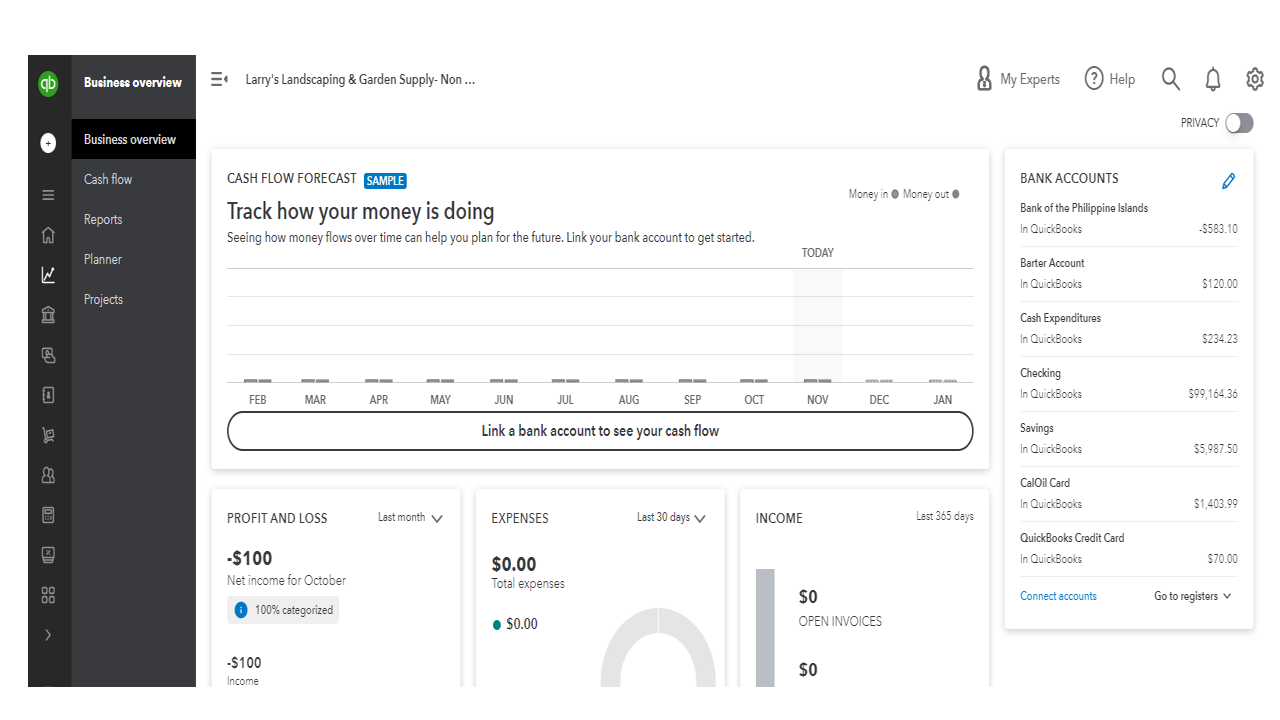Collapse the navigation menu with the toggle icon
This screenshot has height=720, width=1280.
coord(219,79)
